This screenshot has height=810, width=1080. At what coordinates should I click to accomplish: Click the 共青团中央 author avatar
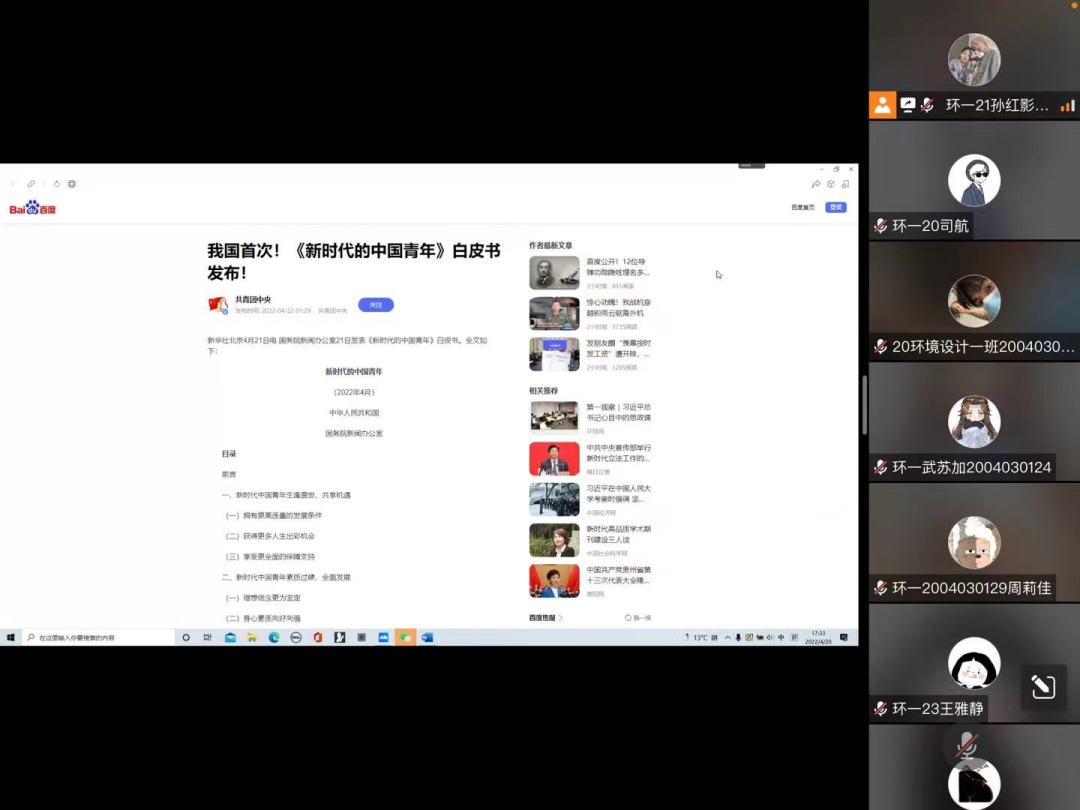coord(217,304)
